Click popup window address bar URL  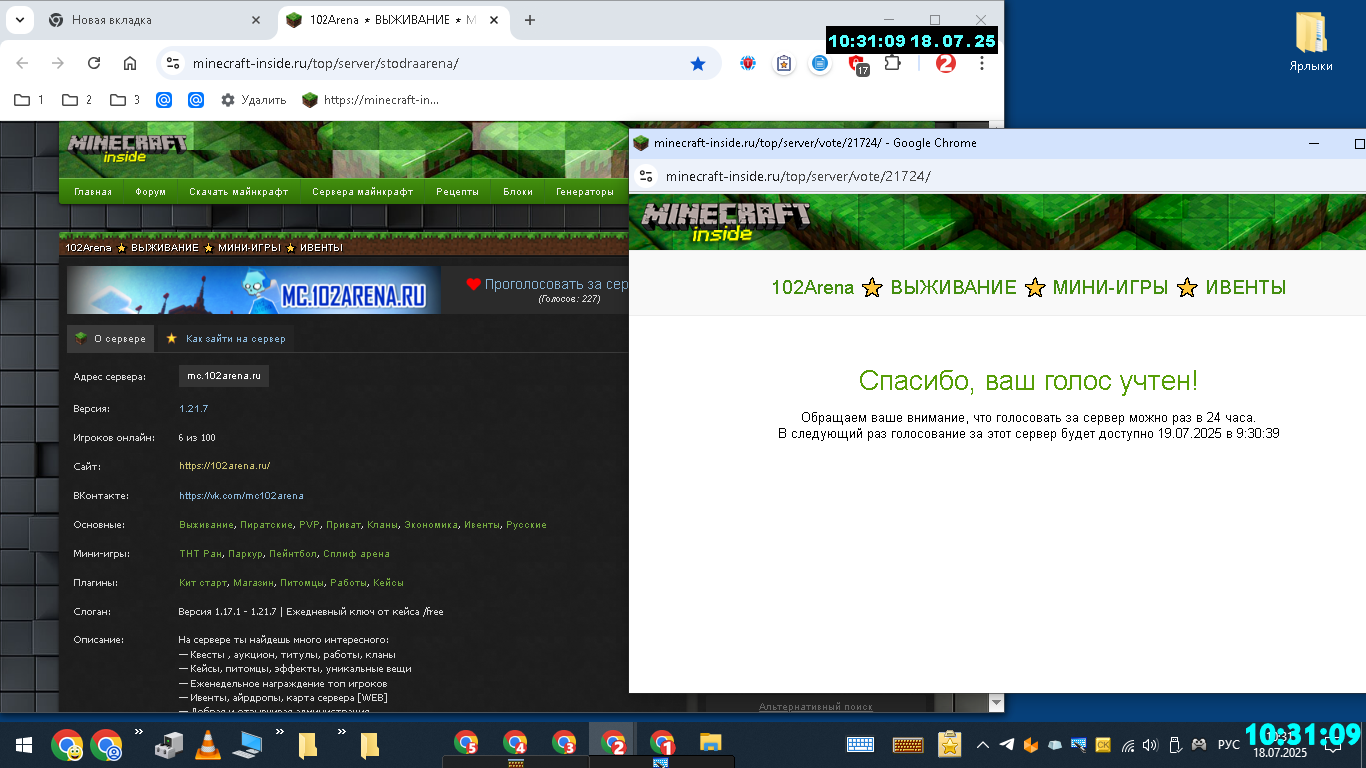[x=798, y=176]
